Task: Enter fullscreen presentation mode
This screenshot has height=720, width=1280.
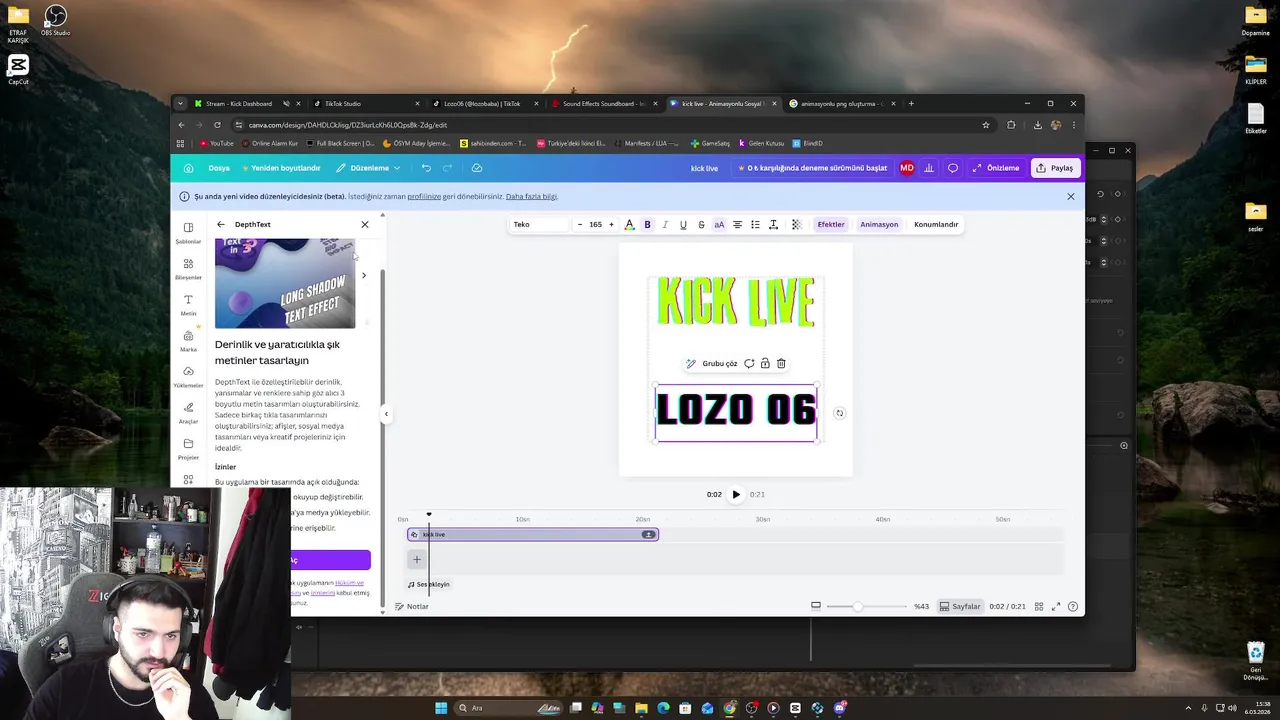Action: [1055, 606]
